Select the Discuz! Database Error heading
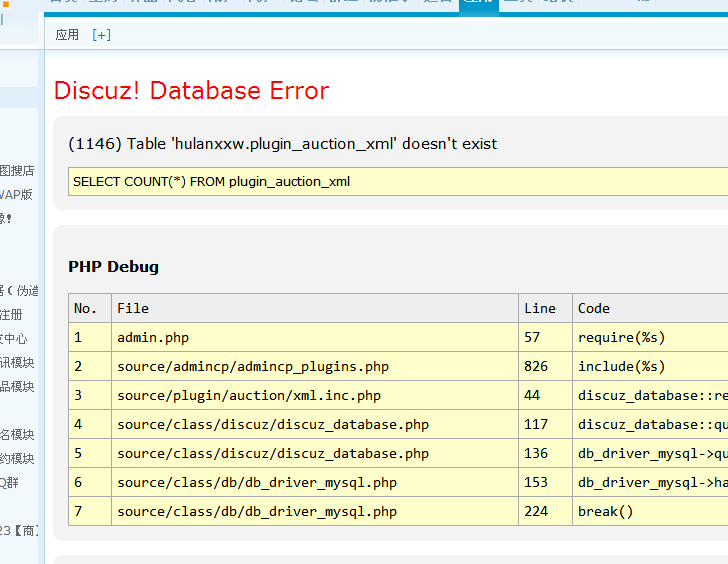Viewport: 728px width, 564px height. click(191, 90)
